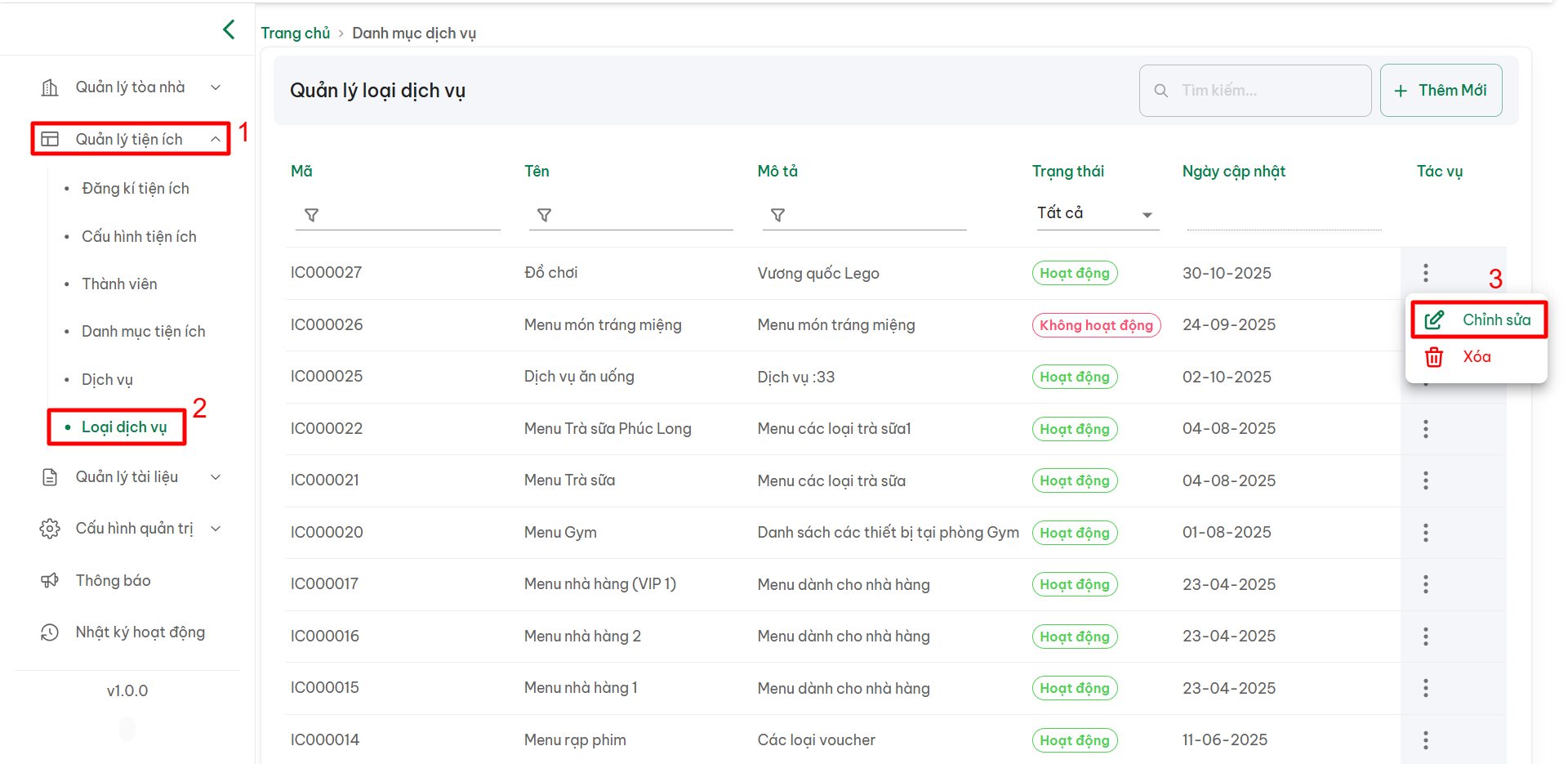Go to Trang chủ breadcrumb link

tap(295, 34)
